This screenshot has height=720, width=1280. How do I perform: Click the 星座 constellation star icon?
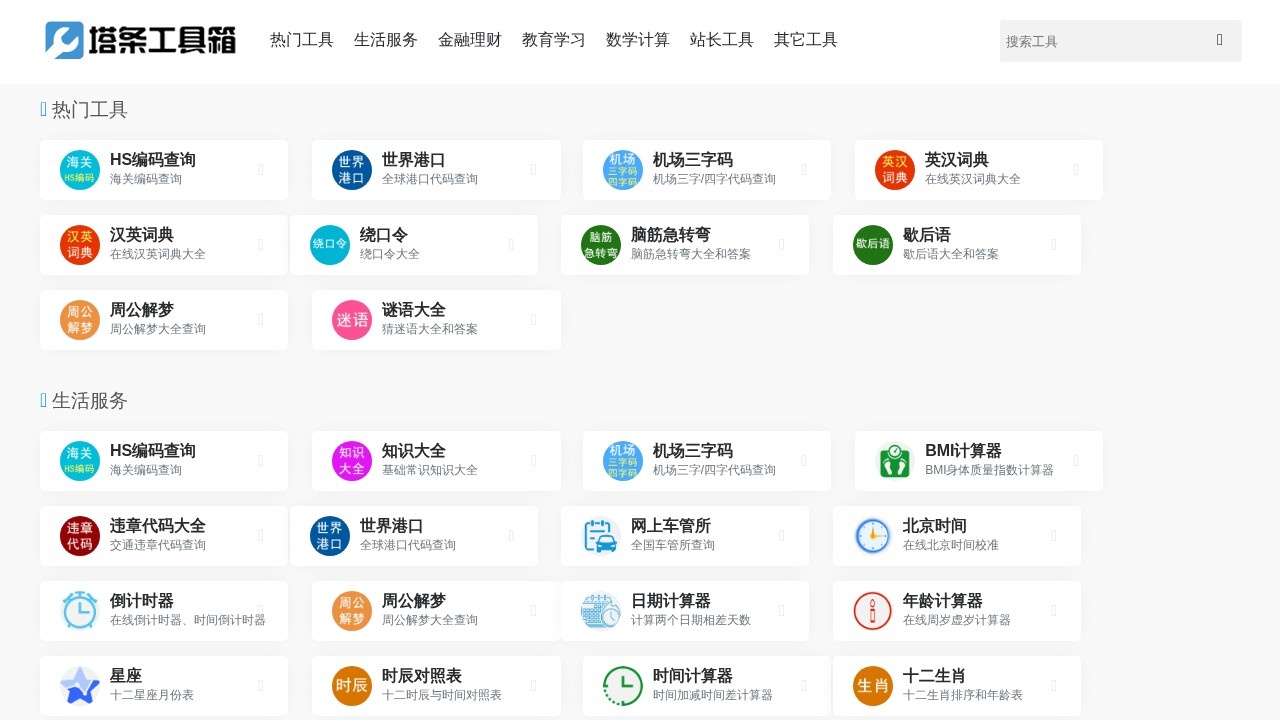(78, 685)
